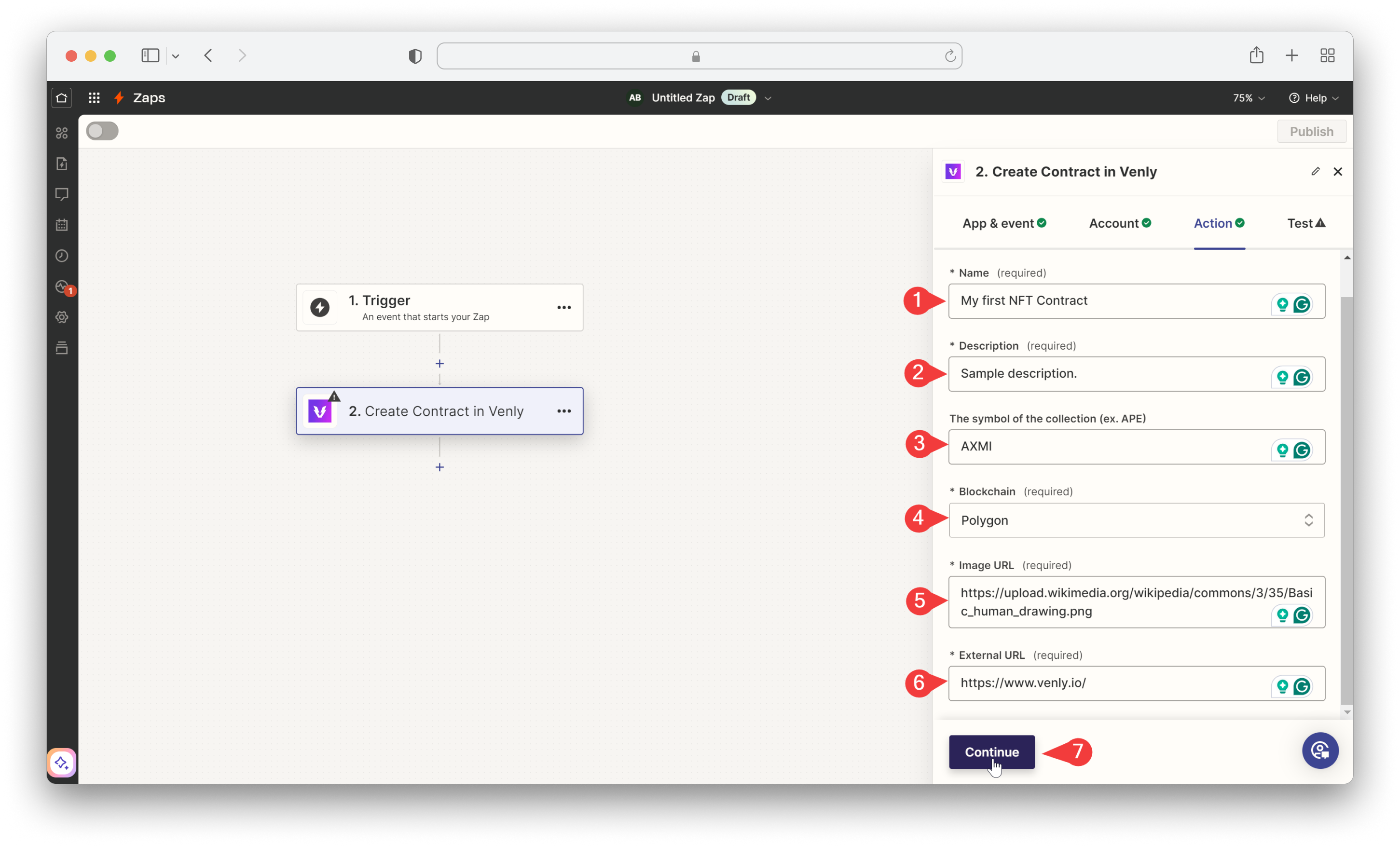
Task: Open the 75% zoom dropdown
Action: point(1249,98)
